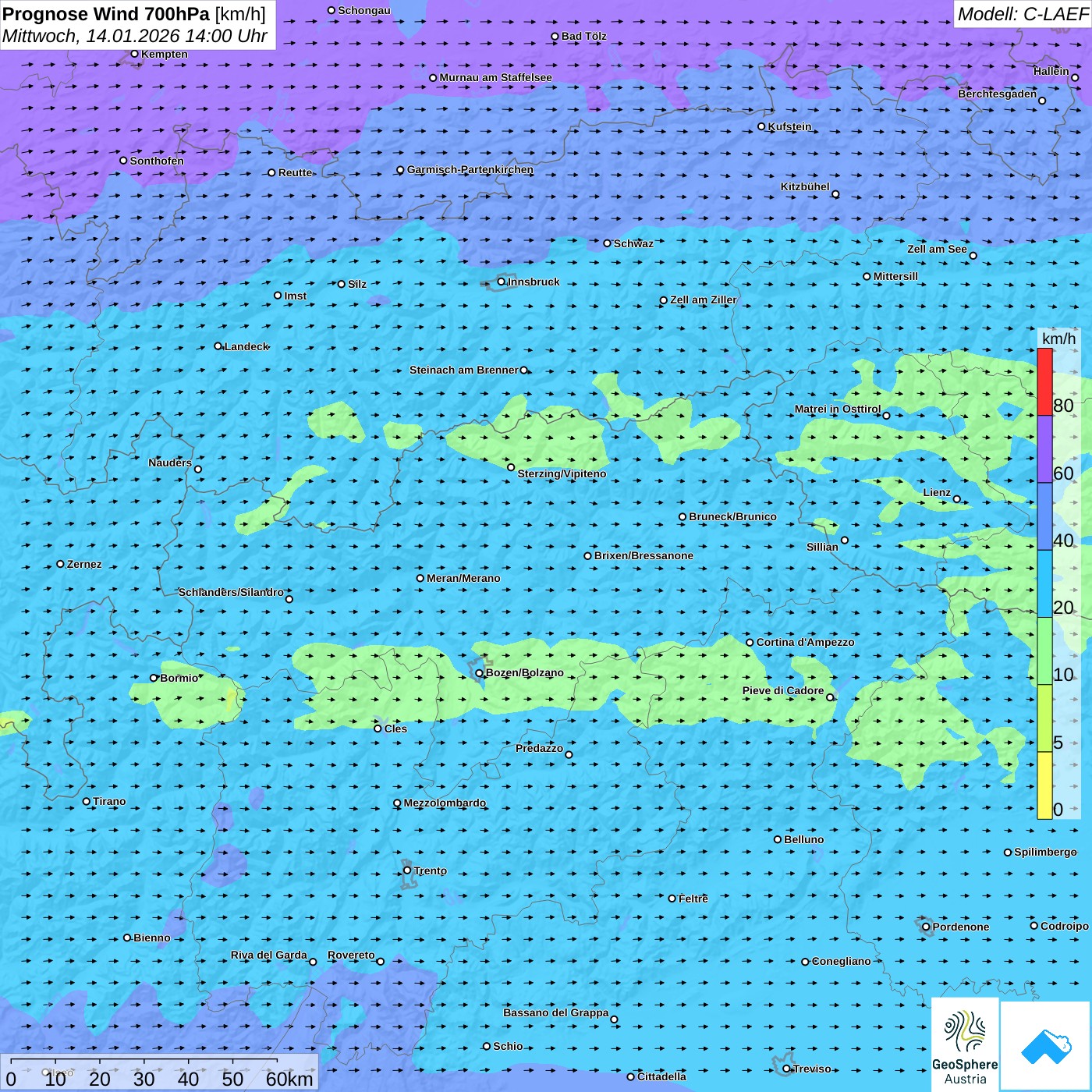Click the Bozen/Bolzano city marker
The image size is (1092, 1092).
[x=480, y=673]
